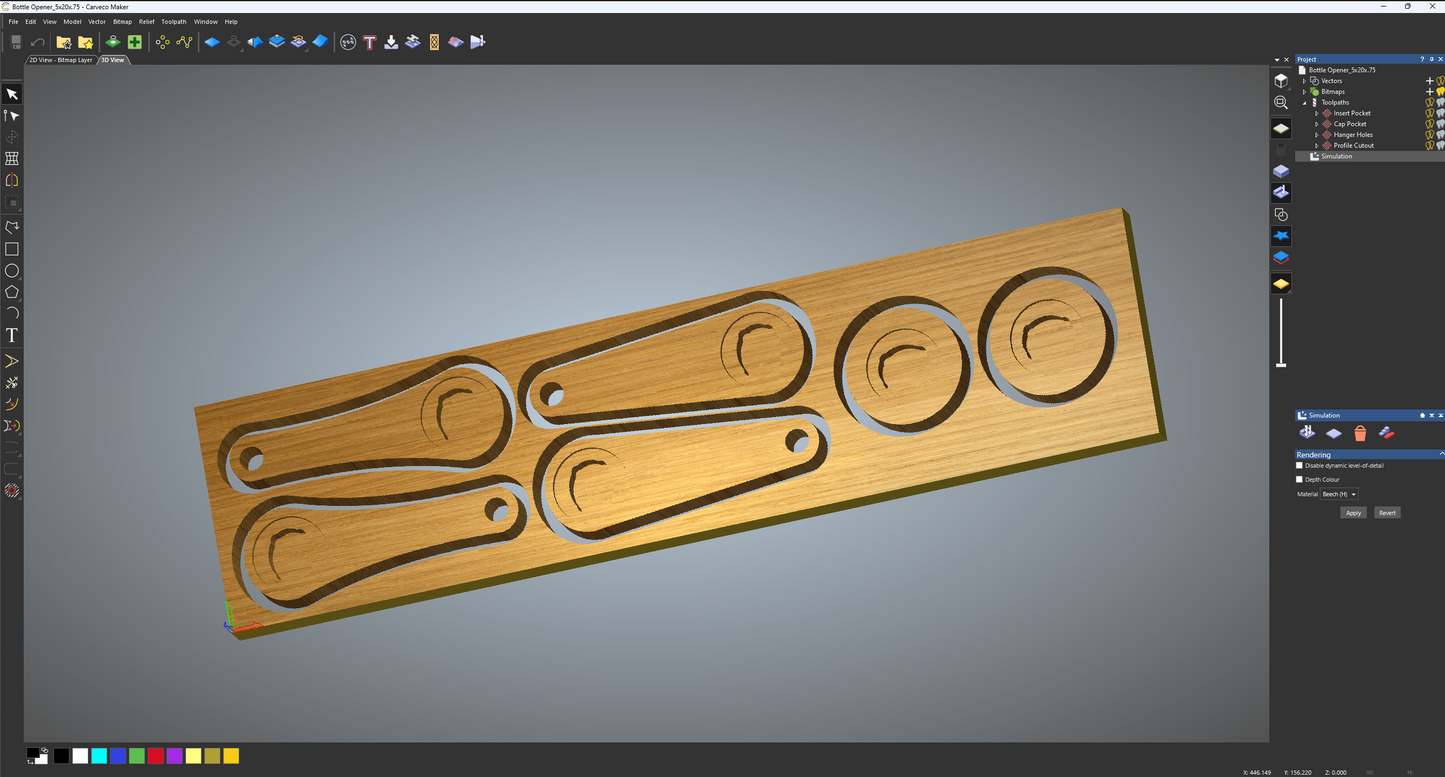This screenshot has height=777, width=1445.
Task: Click the orange bucket delete simulation icon
Action: 1360,433
